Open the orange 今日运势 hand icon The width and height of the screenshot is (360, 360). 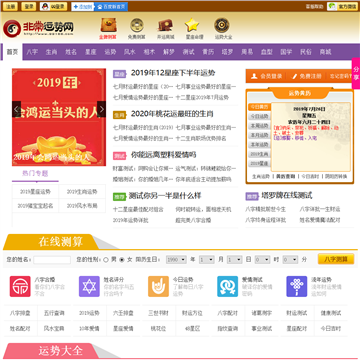point(159,286)
